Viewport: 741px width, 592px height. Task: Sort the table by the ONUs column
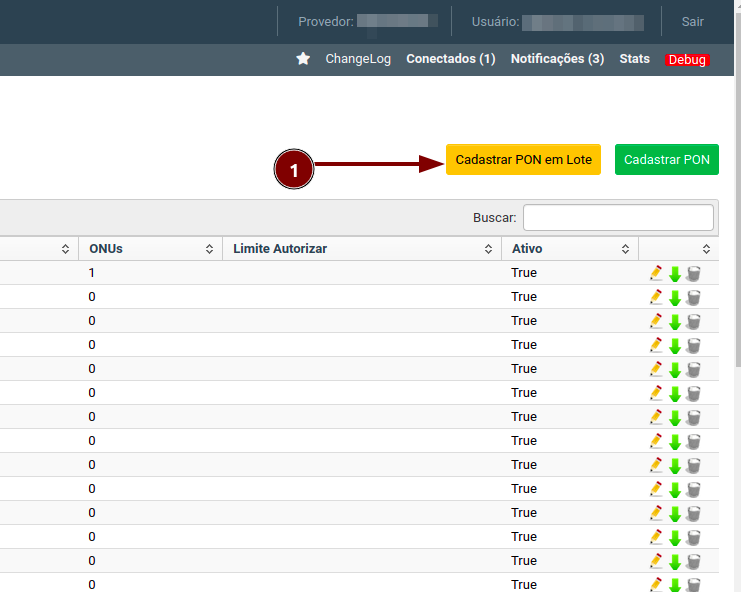pos(150,249)
